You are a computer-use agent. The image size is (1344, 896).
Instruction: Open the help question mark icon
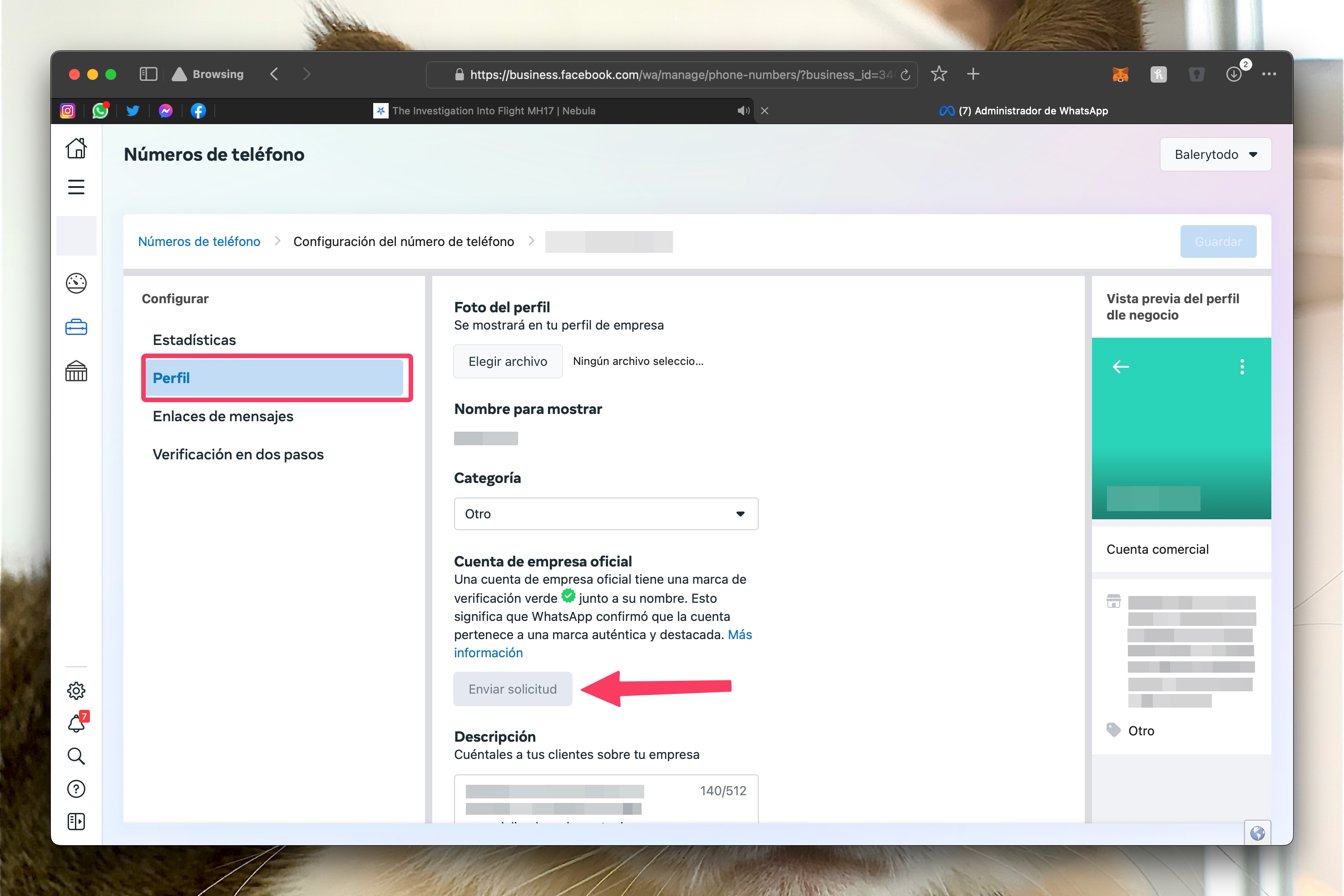pyautogui.click(x=76, y=789)
